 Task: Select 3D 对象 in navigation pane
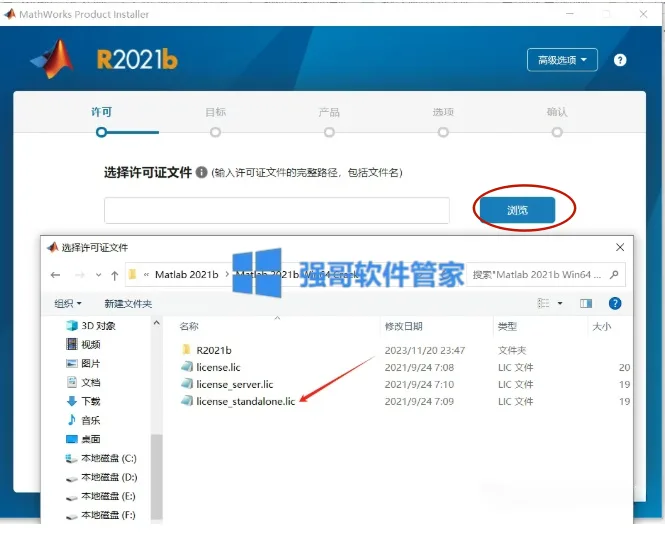91,326
